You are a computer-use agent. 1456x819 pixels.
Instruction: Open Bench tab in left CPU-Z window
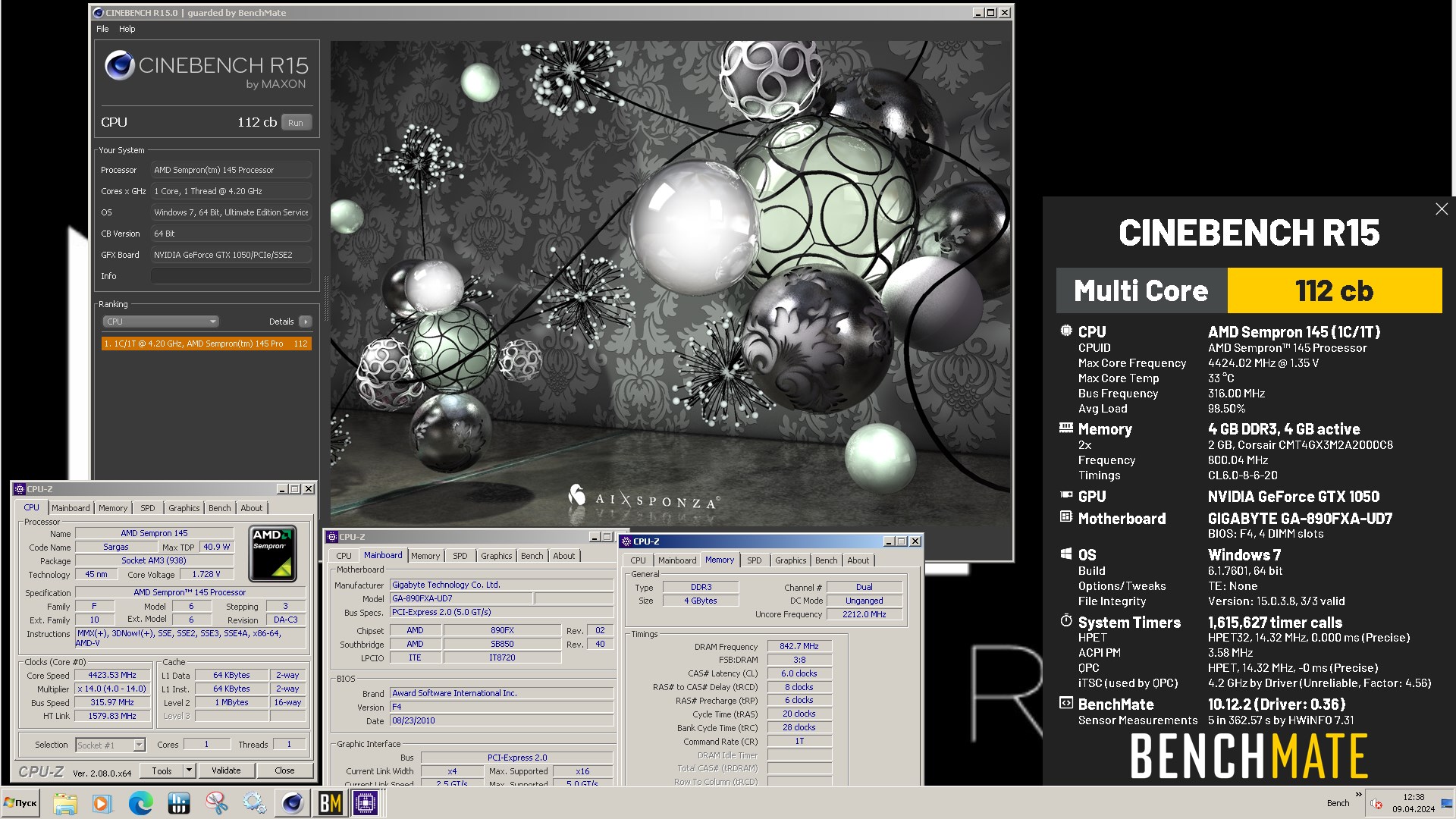(x=220, y=508)
